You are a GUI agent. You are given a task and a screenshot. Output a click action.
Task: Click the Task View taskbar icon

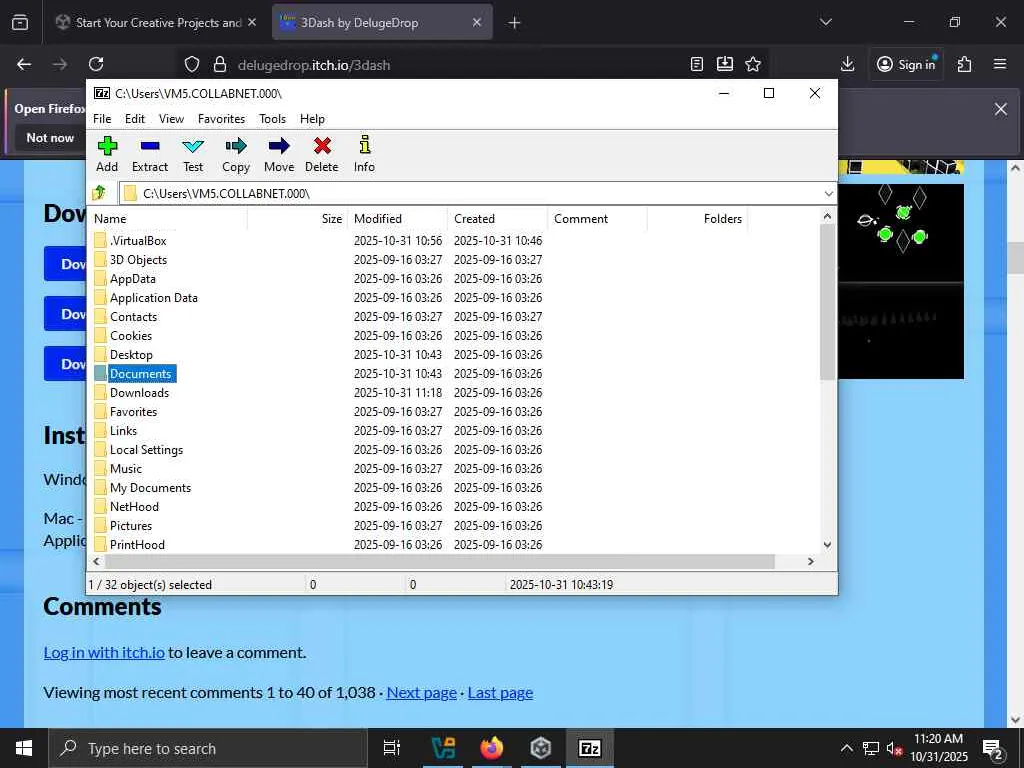[391, 748]
